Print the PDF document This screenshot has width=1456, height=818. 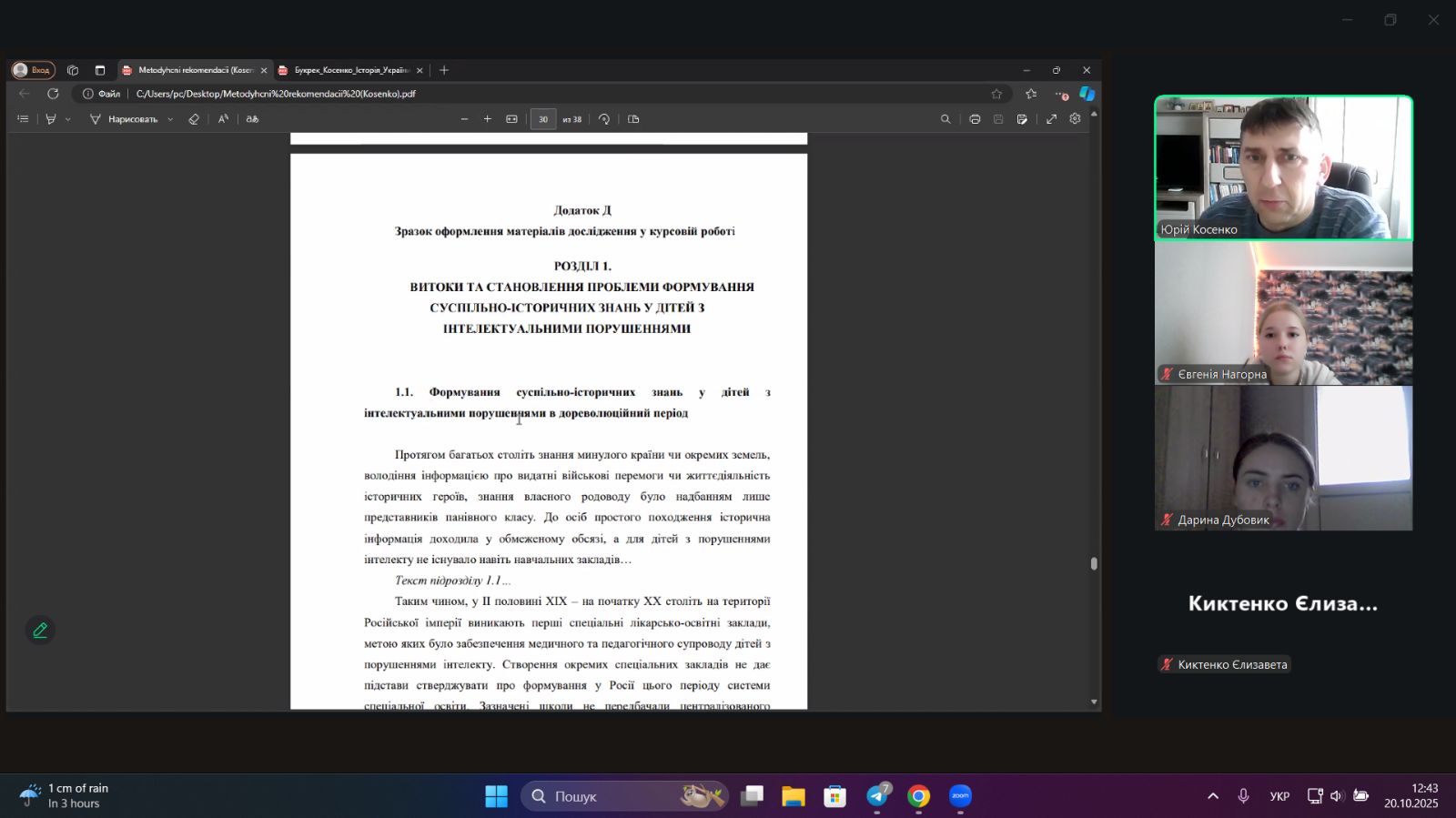pos(975,119)
